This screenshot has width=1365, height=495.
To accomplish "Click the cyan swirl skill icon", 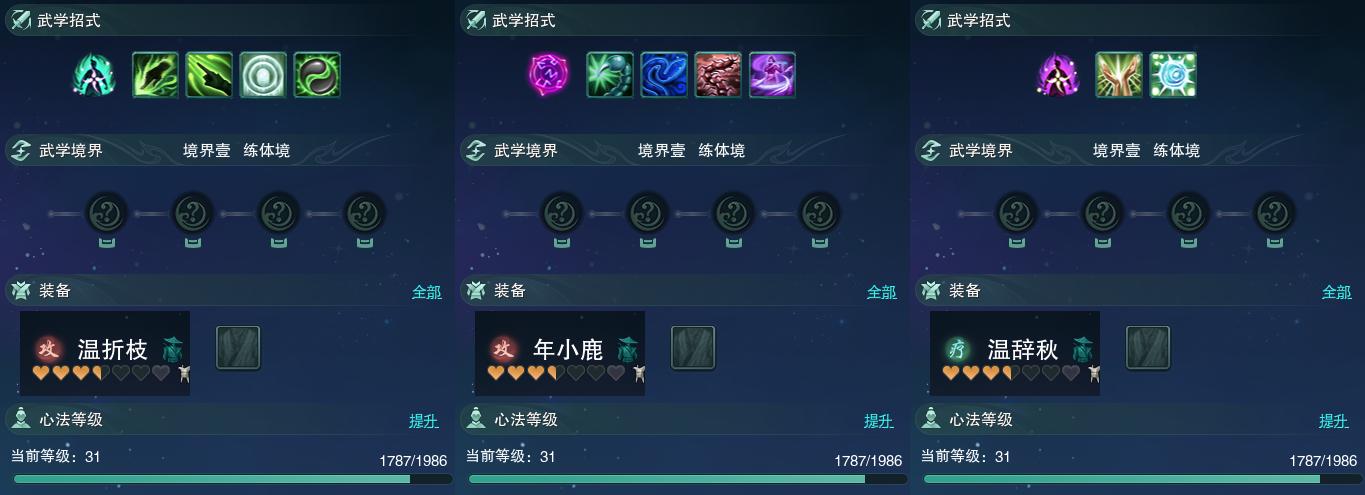I will click(1173, 75).
